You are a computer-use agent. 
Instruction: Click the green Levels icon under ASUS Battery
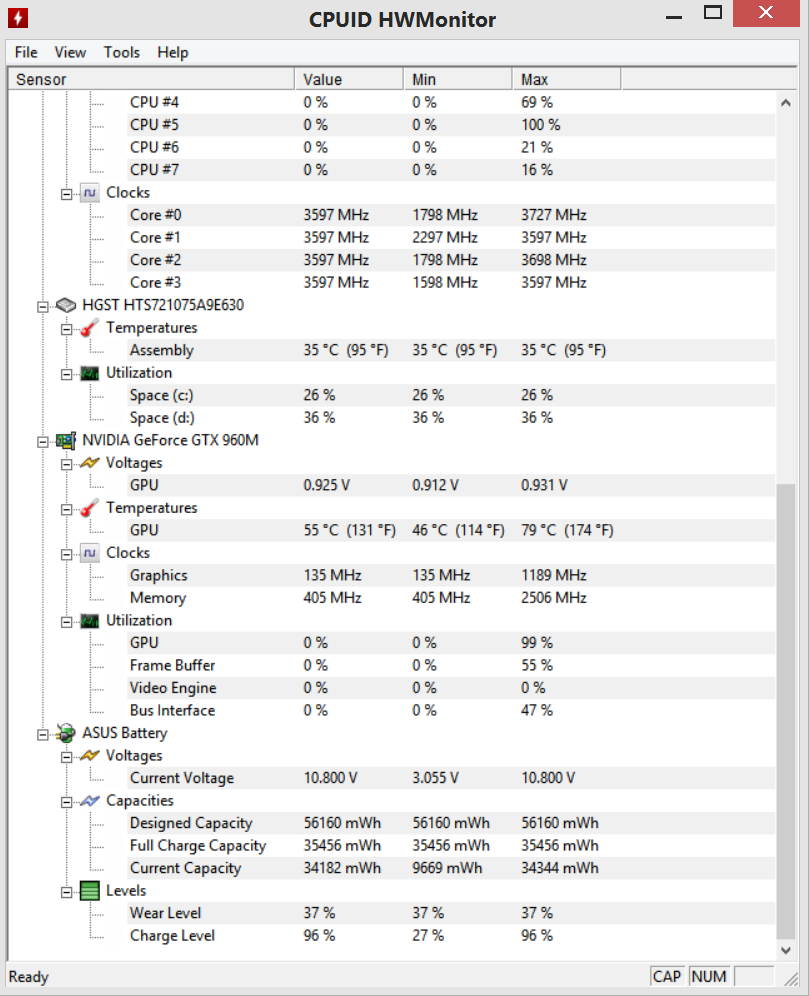(90, 891)
